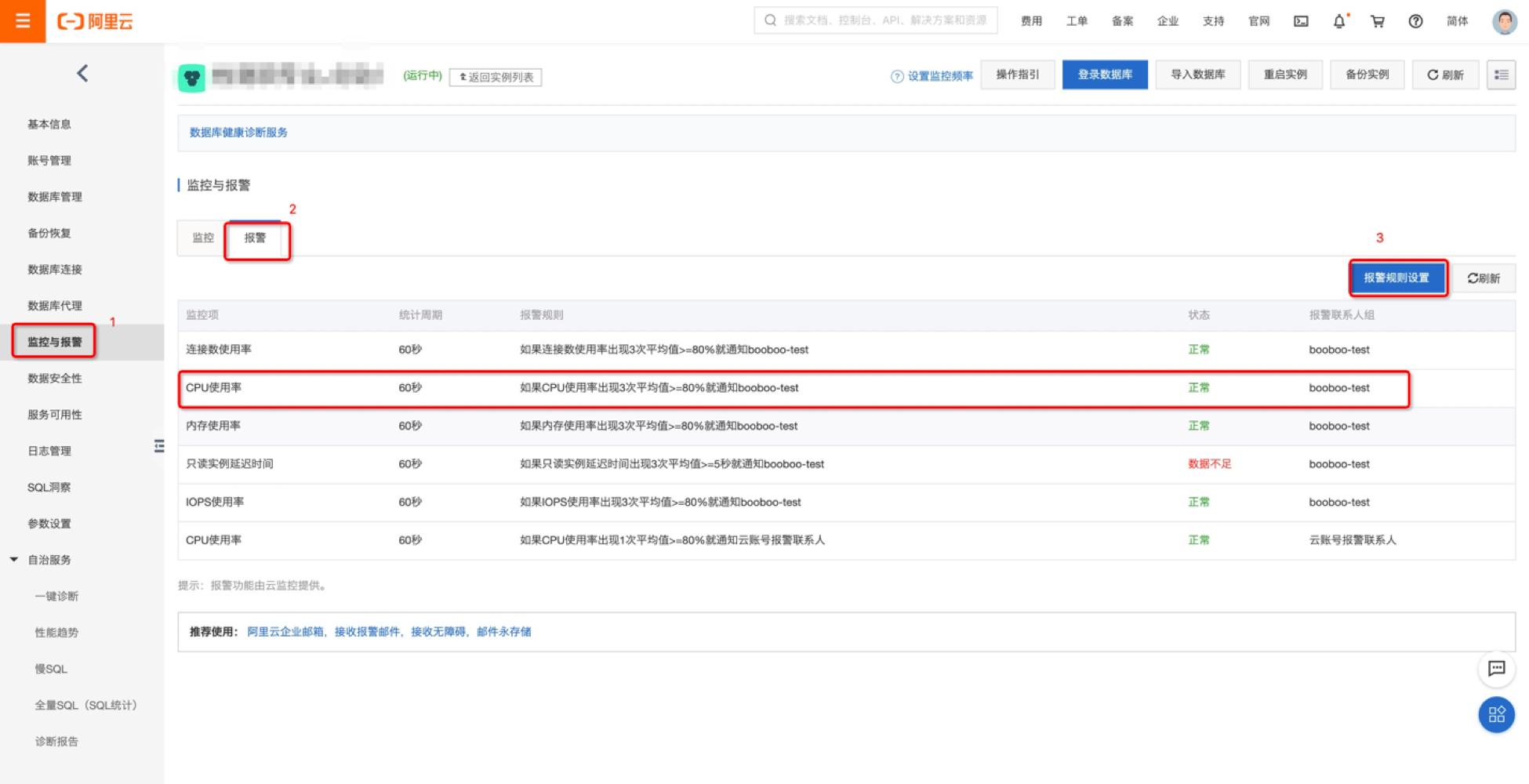Collapse sidebar with back arrow

pyautogui.click(x=82, y=74)
